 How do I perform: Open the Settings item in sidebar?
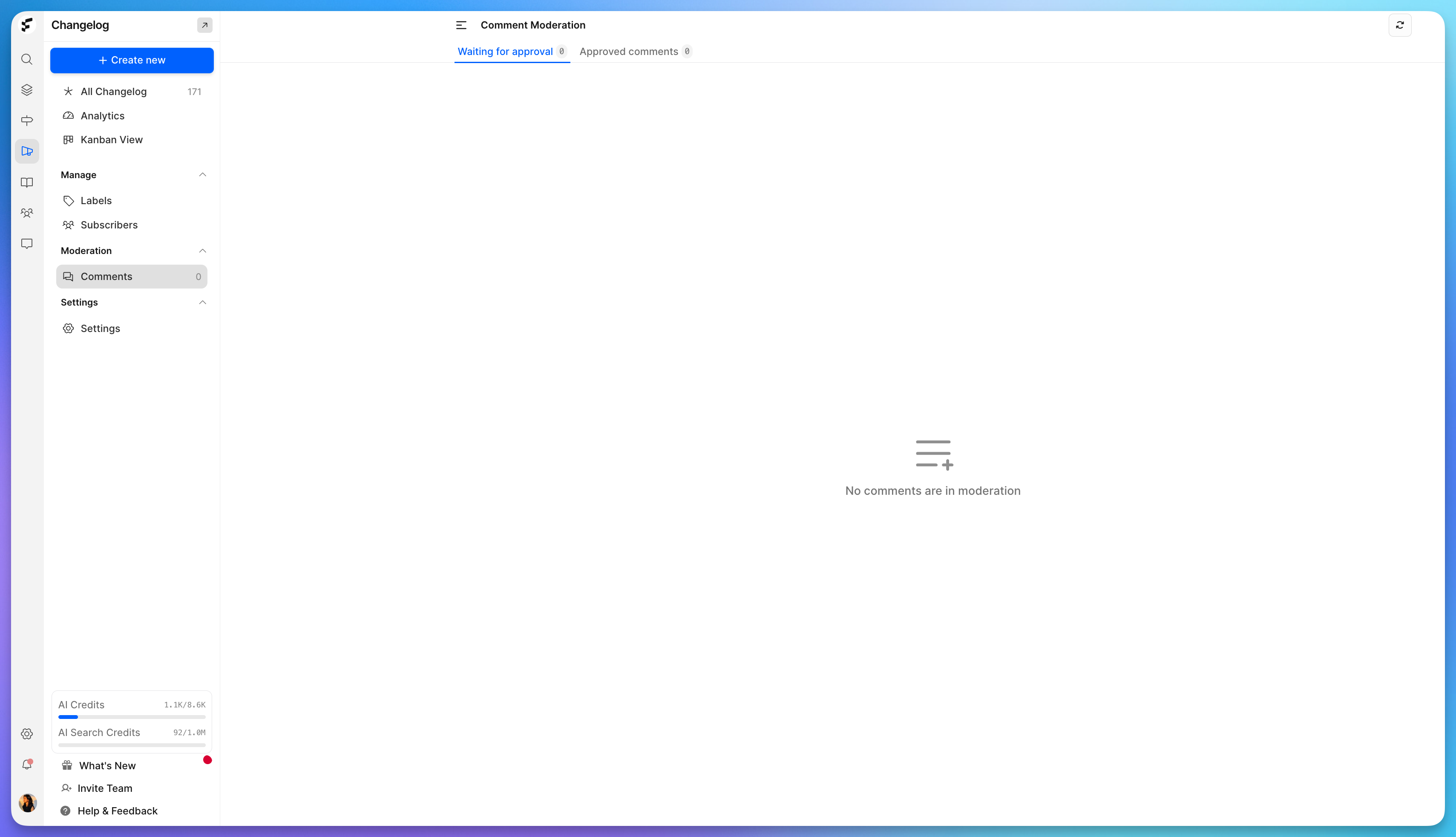[132, 329]
